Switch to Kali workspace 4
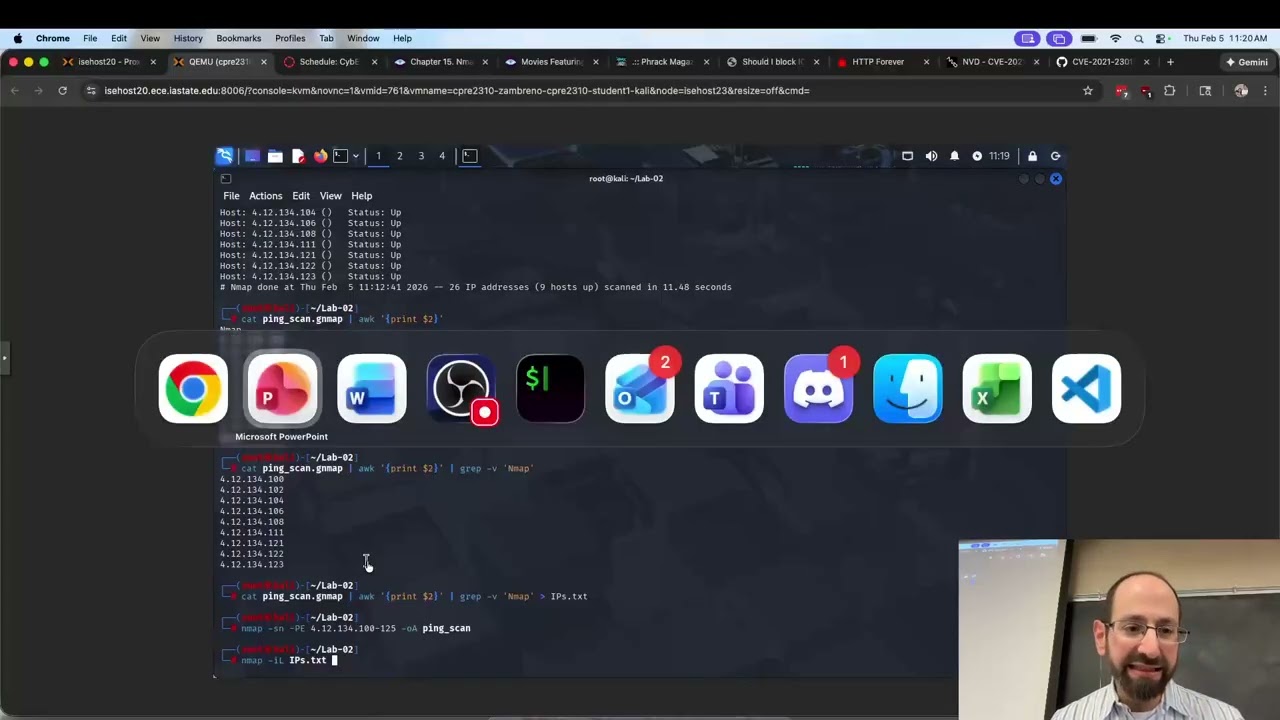The image size is (1280, 720). [442, 156]
